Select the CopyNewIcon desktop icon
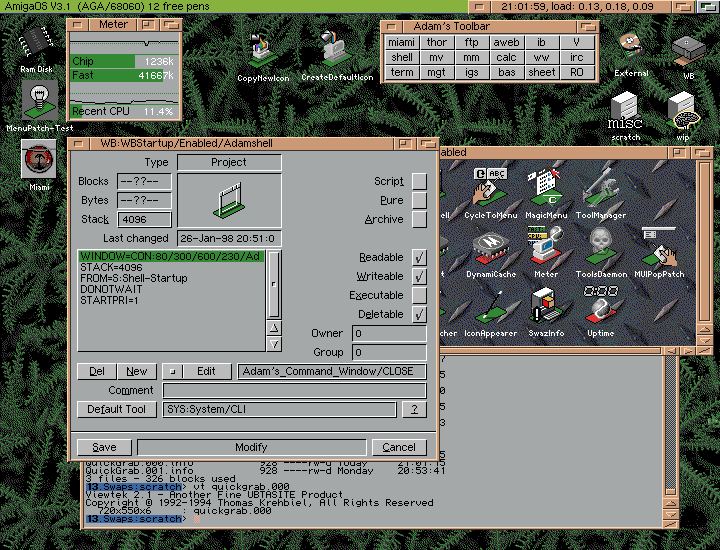This screenshot has height=550, width=720. pos(263,51)
